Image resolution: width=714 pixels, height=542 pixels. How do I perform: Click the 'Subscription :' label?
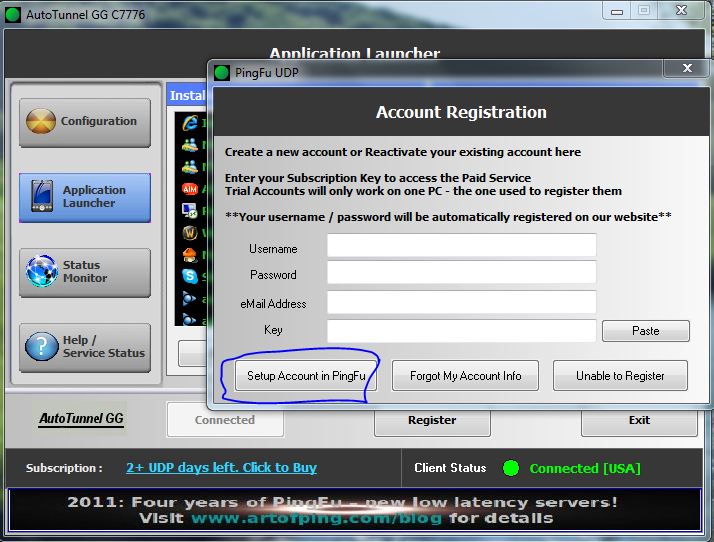coord(64,468)
